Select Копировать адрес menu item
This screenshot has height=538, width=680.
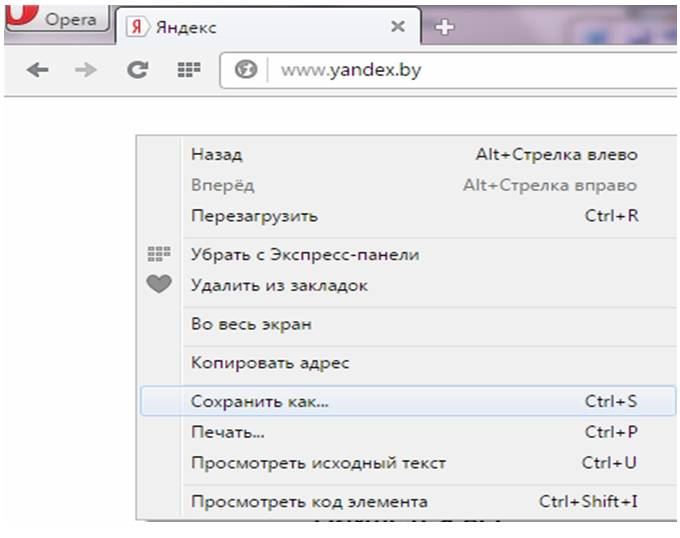point(269,363)
